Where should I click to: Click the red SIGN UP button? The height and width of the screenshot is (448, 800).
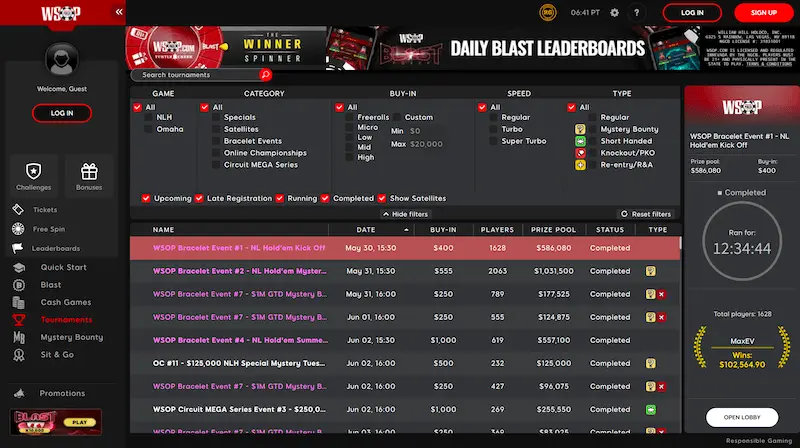pyautogui.click(x=763, y=13)
